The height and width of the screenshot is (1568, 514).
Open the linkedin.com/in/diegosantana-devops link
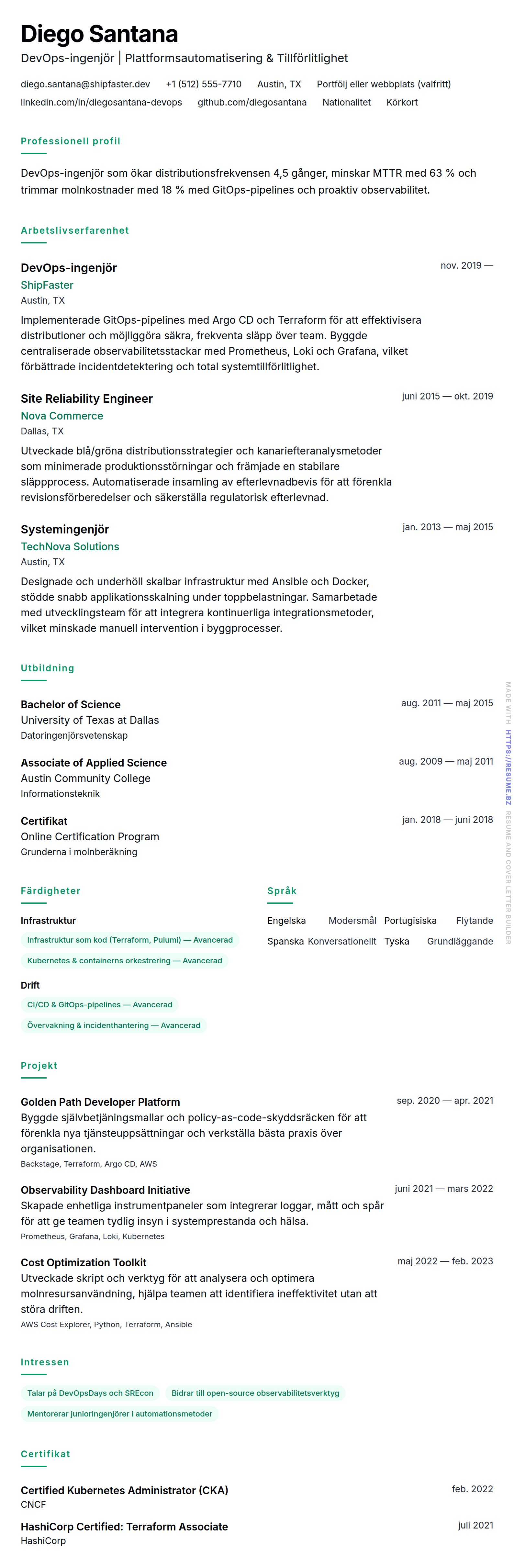(x=101, y=102)
